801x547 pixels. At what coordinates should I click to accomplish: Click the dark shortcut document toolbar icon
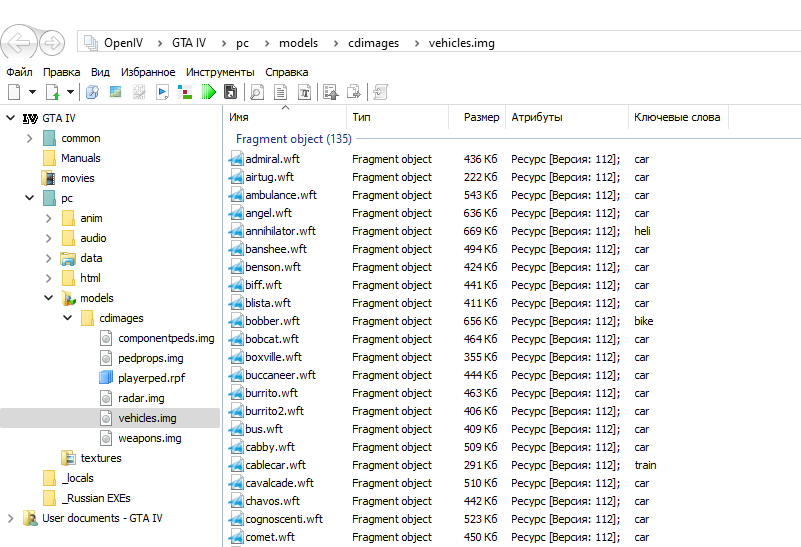pos(231,92)
